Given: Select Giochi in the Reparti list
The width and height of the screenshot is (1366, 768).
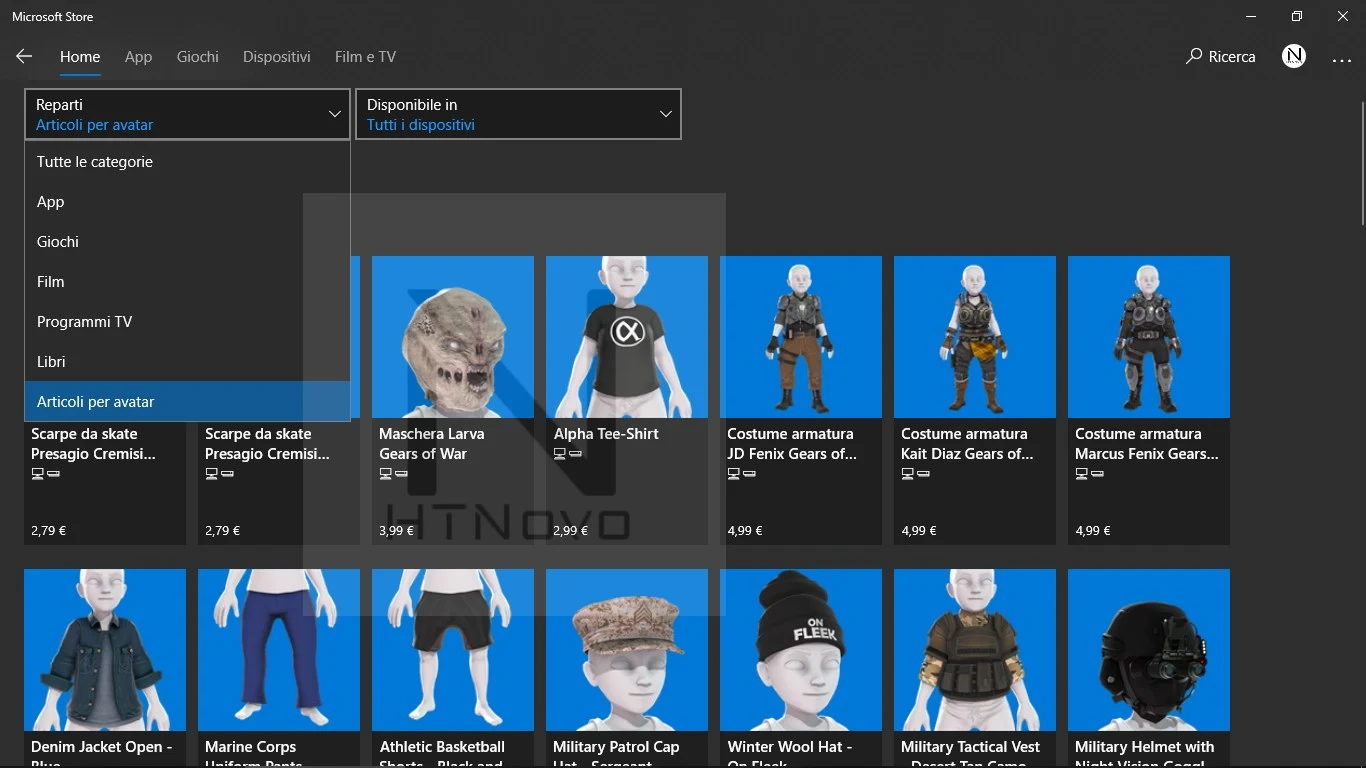Looking at the screenshot, I should pyautogui.click(x=187, y=242).
